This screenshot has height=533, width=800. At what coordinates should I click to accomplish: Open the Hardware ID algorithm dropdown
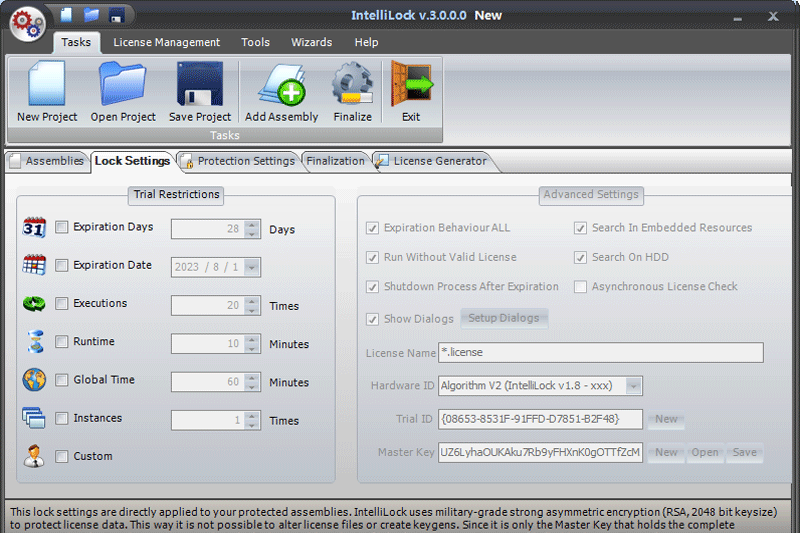633,386
